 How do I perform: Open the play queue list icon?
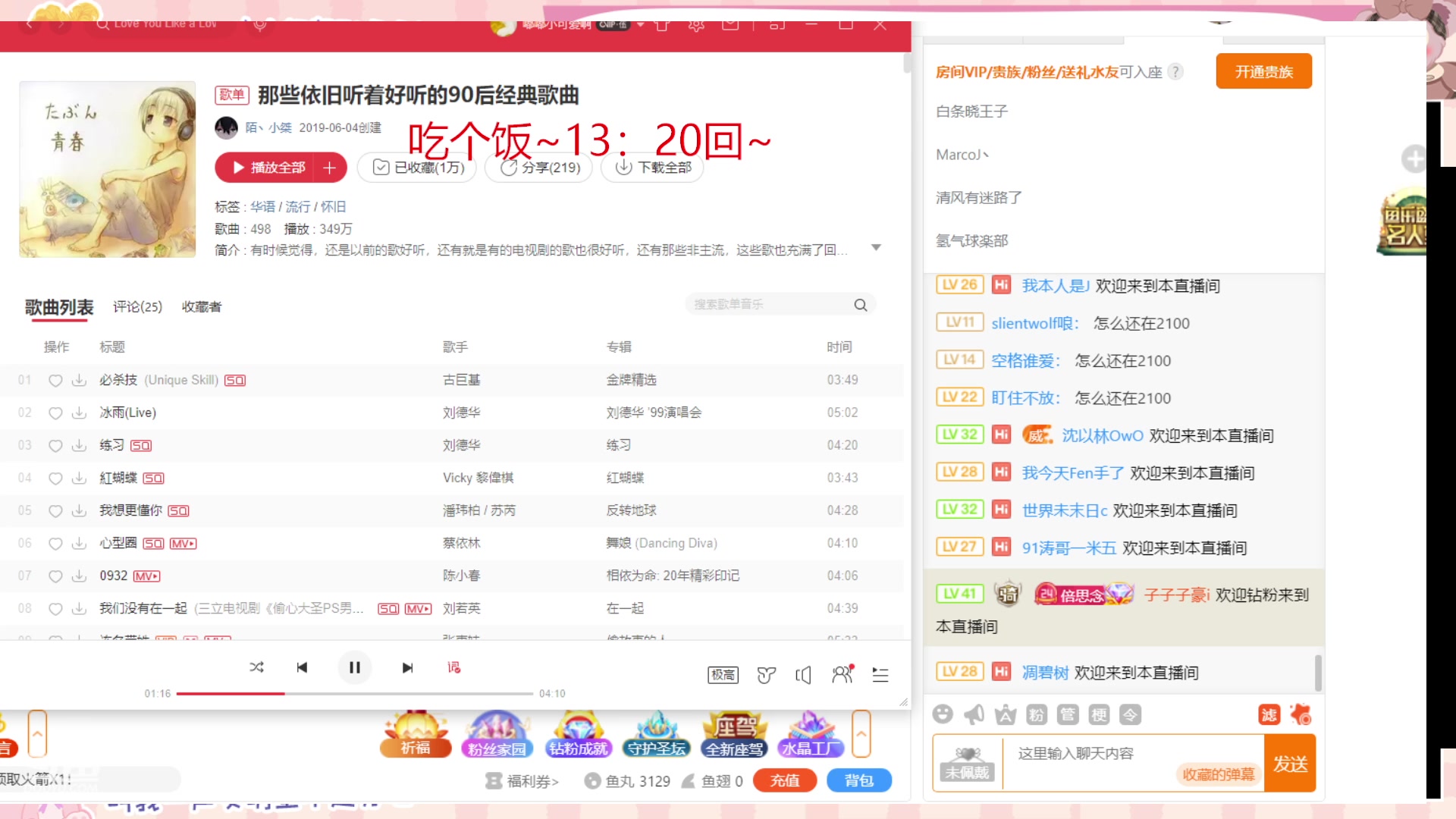point(880,675)
